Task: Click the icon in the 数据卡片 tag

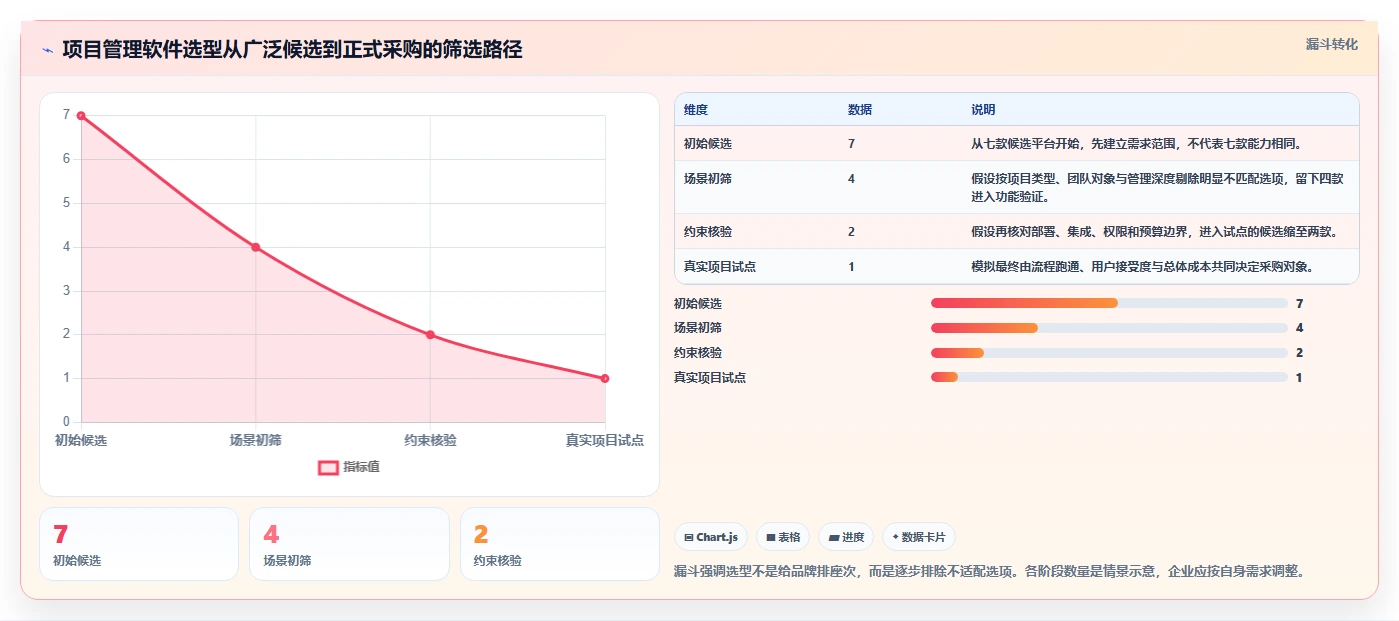Action: pyautogui.click(x=895, y=537)
